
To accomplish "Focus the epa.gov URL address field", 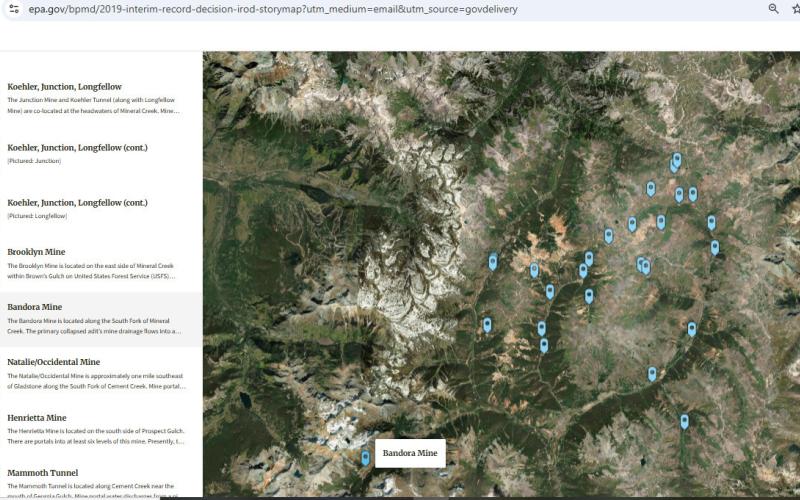I will click(272, 9).
